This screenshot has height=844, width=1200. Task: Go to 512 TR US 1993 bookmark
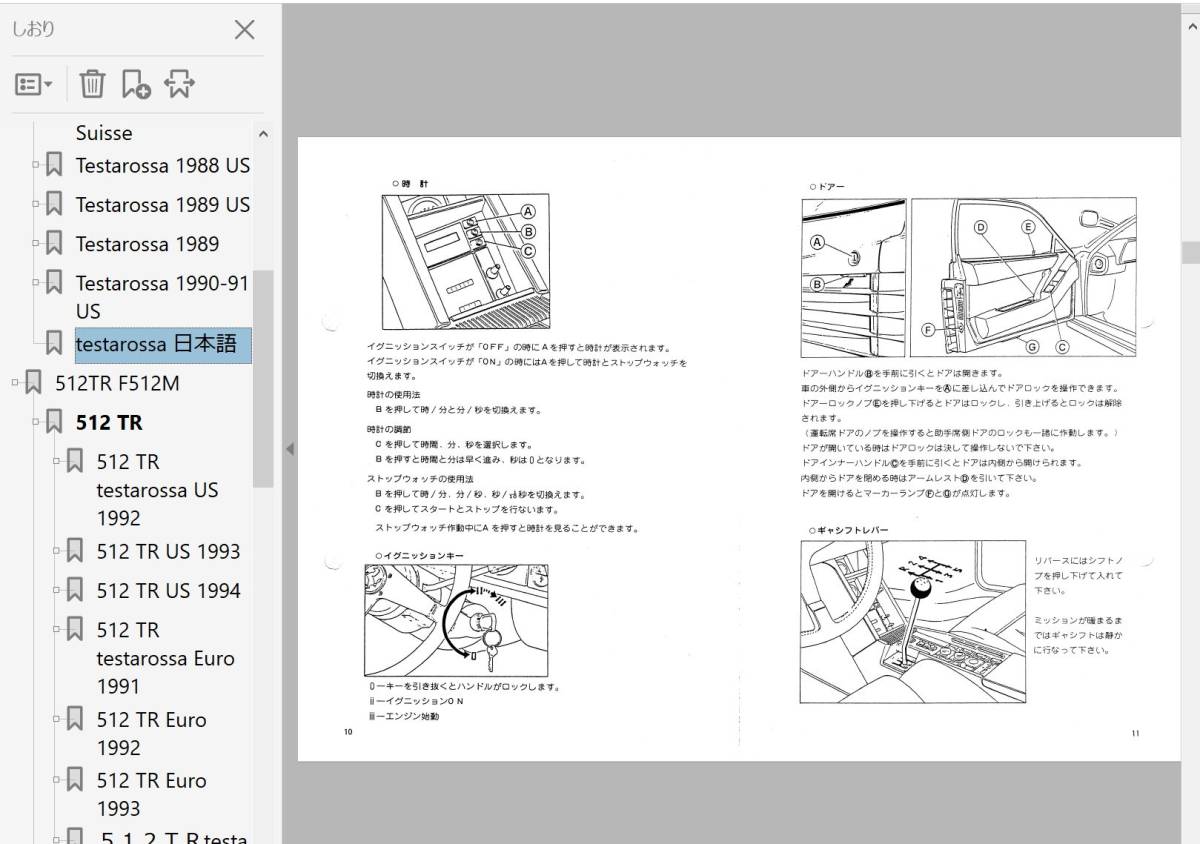pyautogui.click(x=168, y=551)
